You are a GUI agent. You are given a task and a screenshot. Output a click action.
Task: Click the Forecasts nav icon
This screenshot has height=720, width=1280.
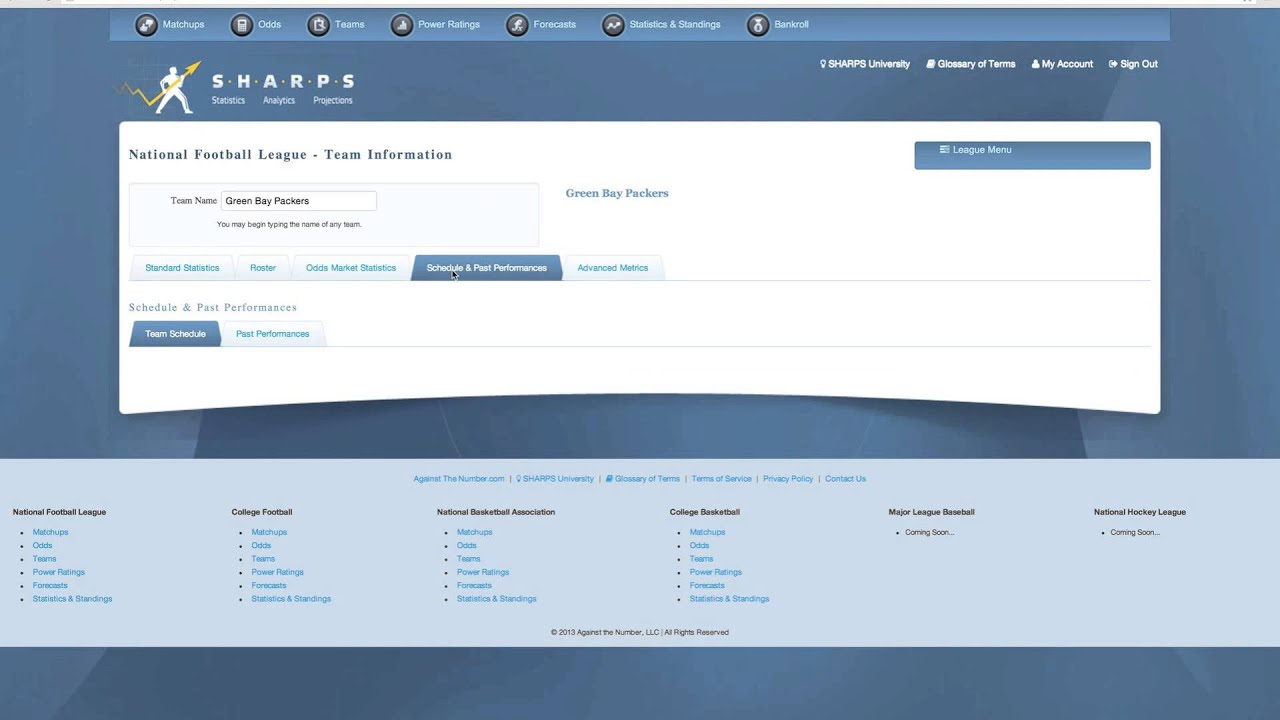517,25
